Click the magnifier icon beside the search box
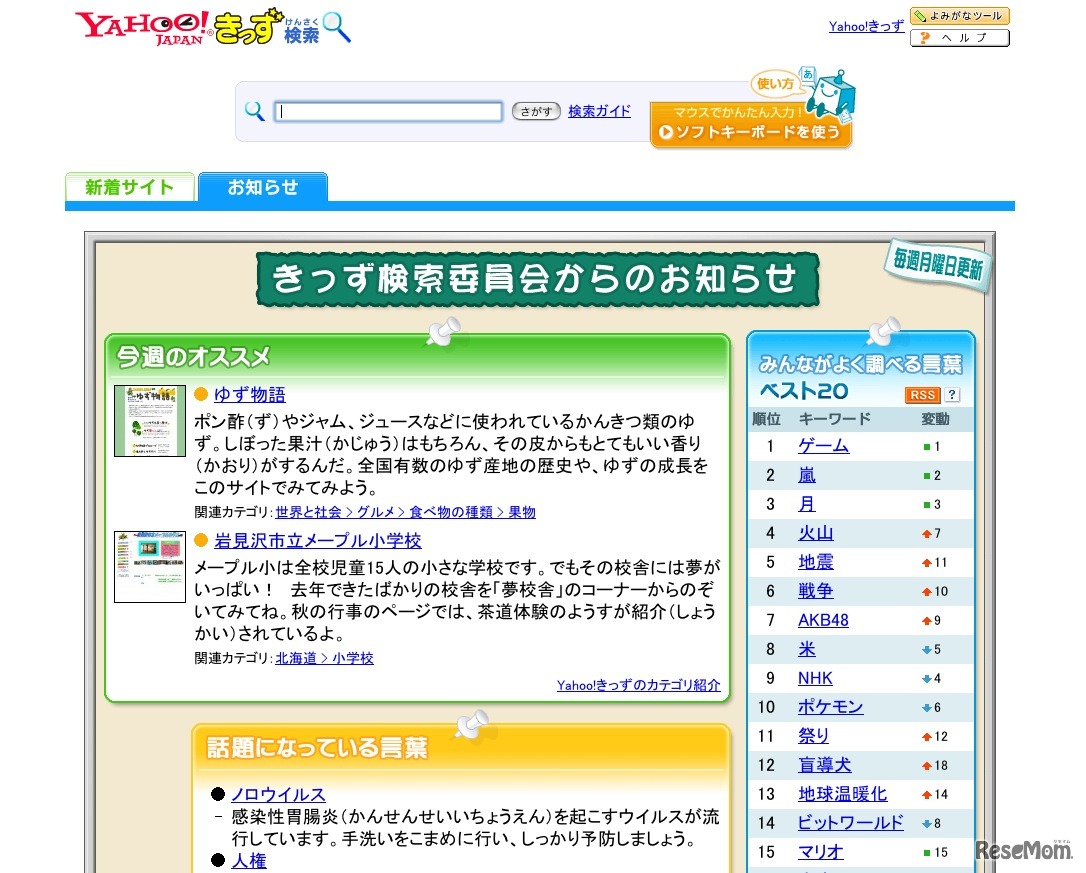The height and width of the screenshot is (873, 1086). 254,111
